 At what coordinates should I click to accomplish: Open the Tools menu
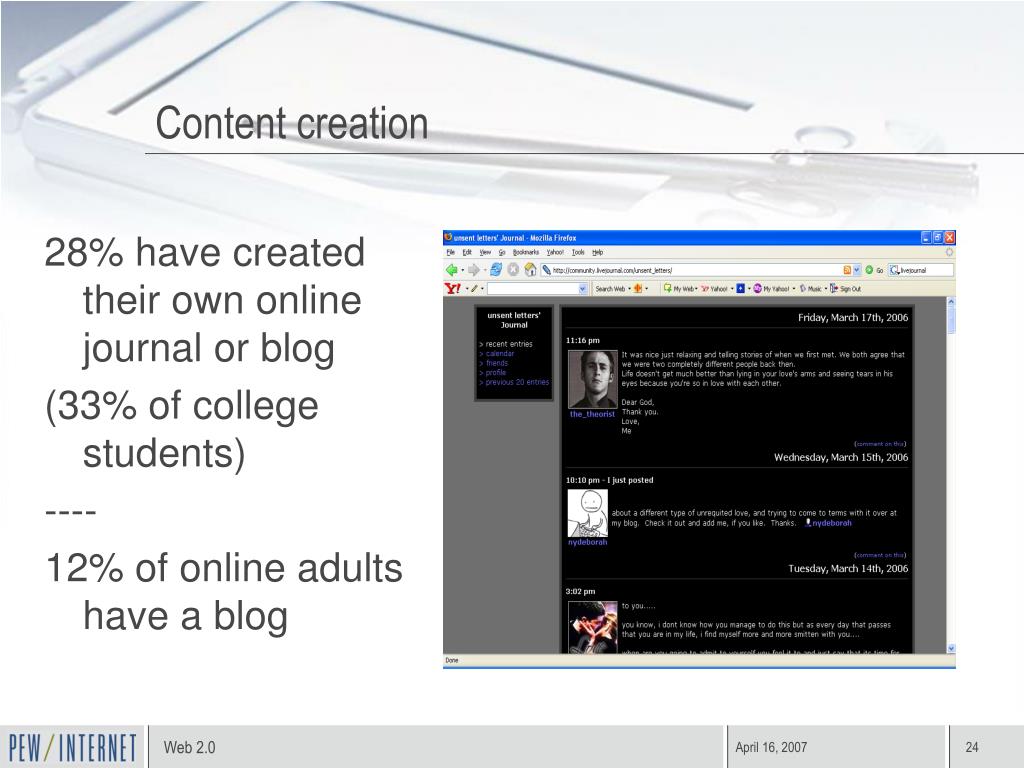[x=578, y=252]
